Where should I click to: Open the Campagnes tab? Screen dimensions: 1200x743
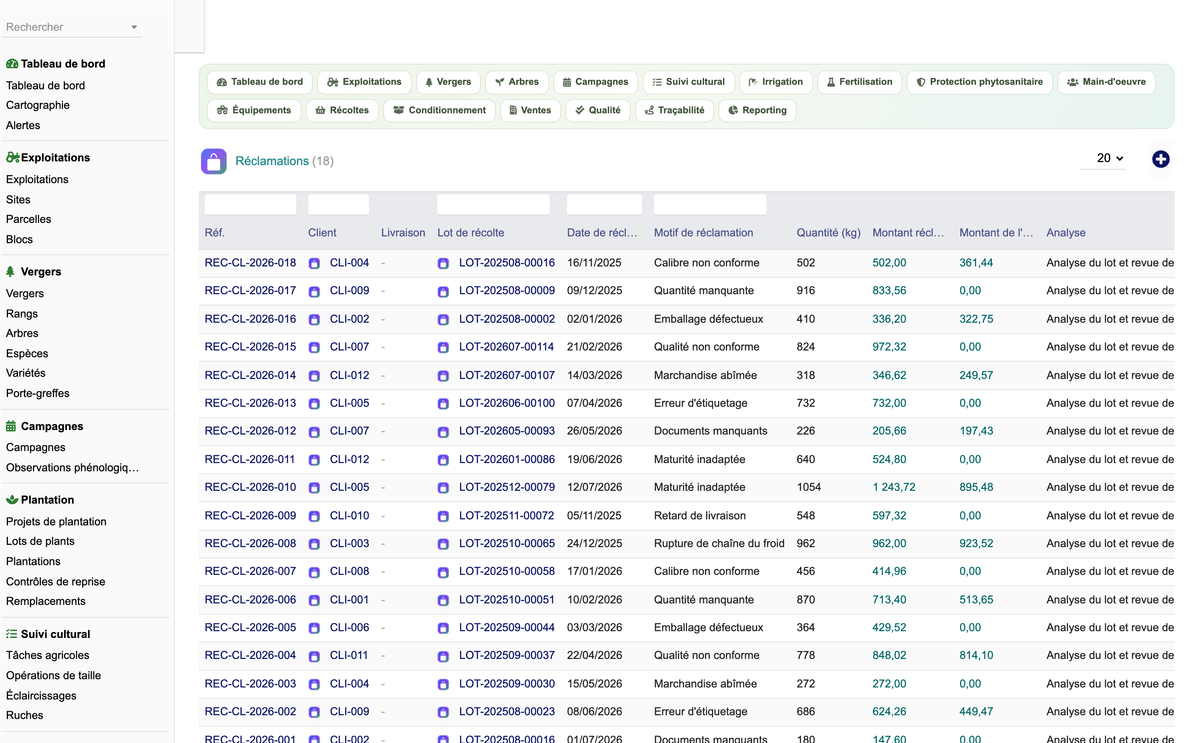coord(595,82)
